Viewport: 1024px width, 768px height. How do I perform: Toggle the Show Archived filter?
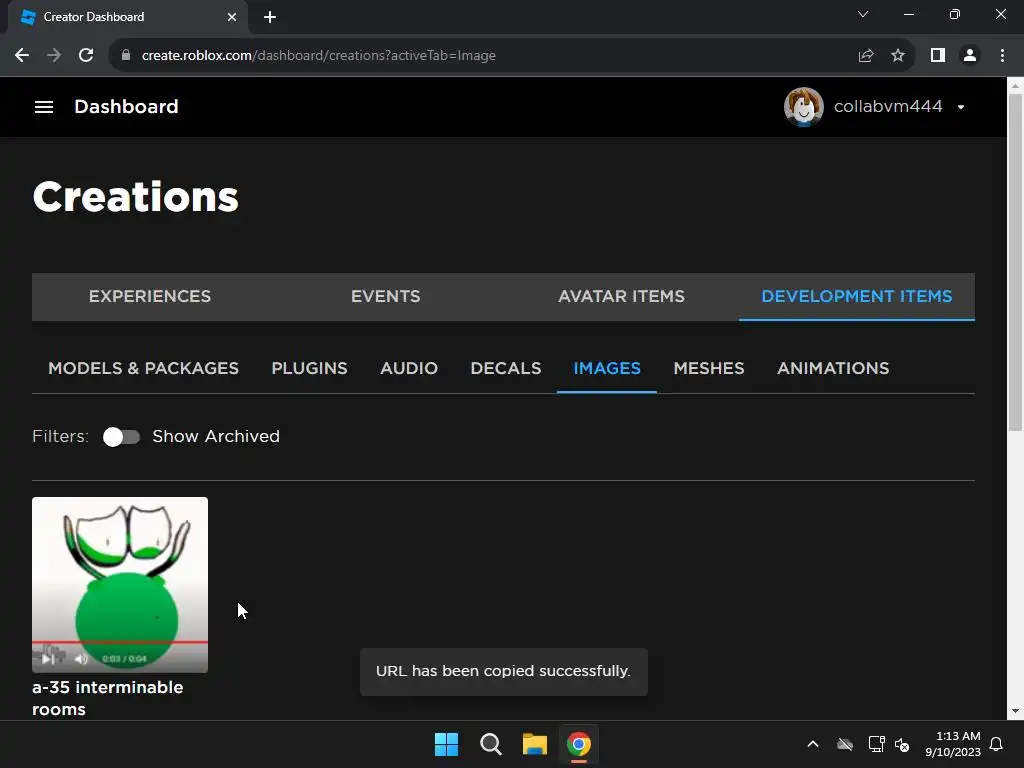pyautogui.click(x=121, y=437)
